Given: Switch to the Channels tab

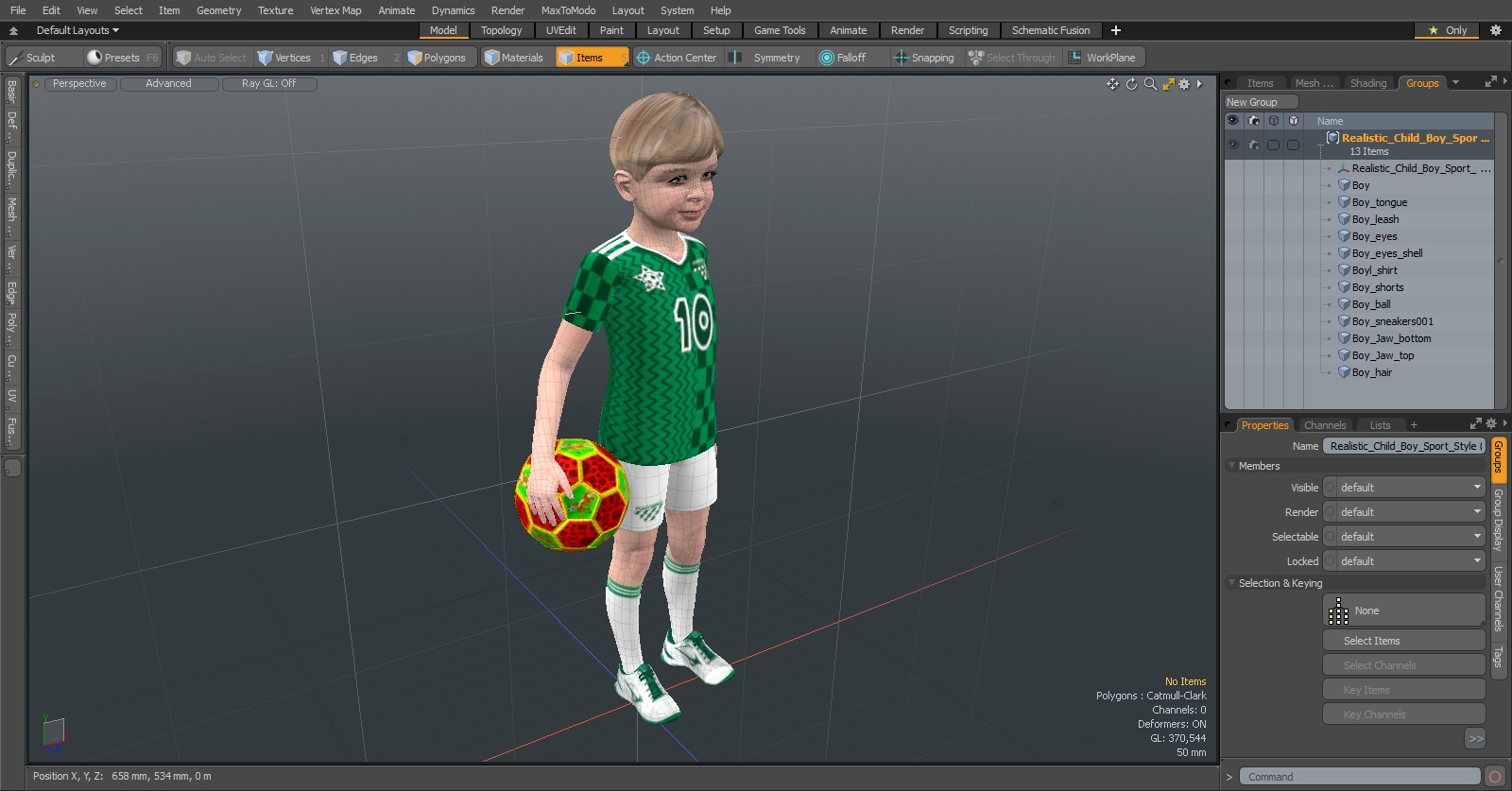Looking at the screenshot, I should [x=1324, y=425].
